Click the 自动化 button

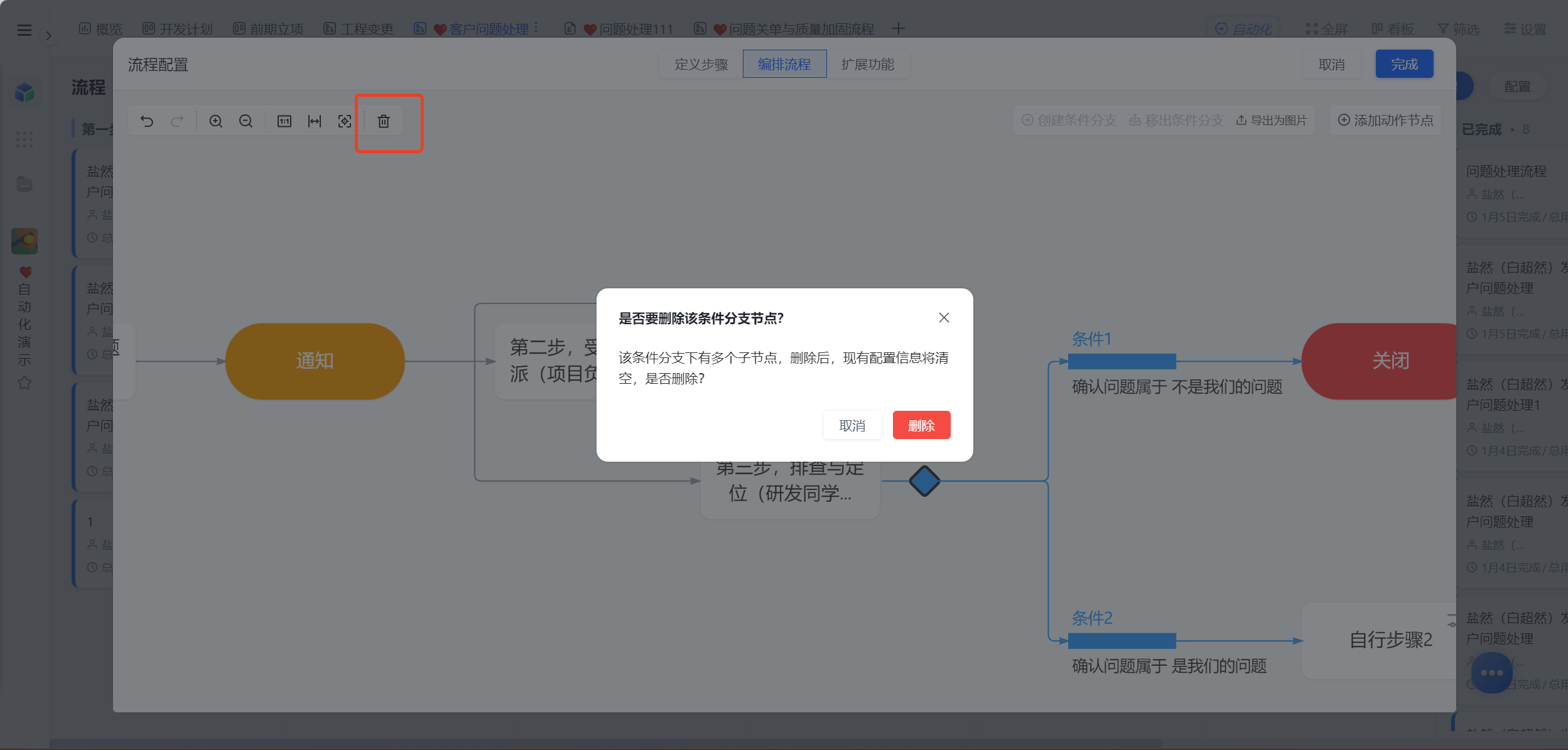(1243, 29)
